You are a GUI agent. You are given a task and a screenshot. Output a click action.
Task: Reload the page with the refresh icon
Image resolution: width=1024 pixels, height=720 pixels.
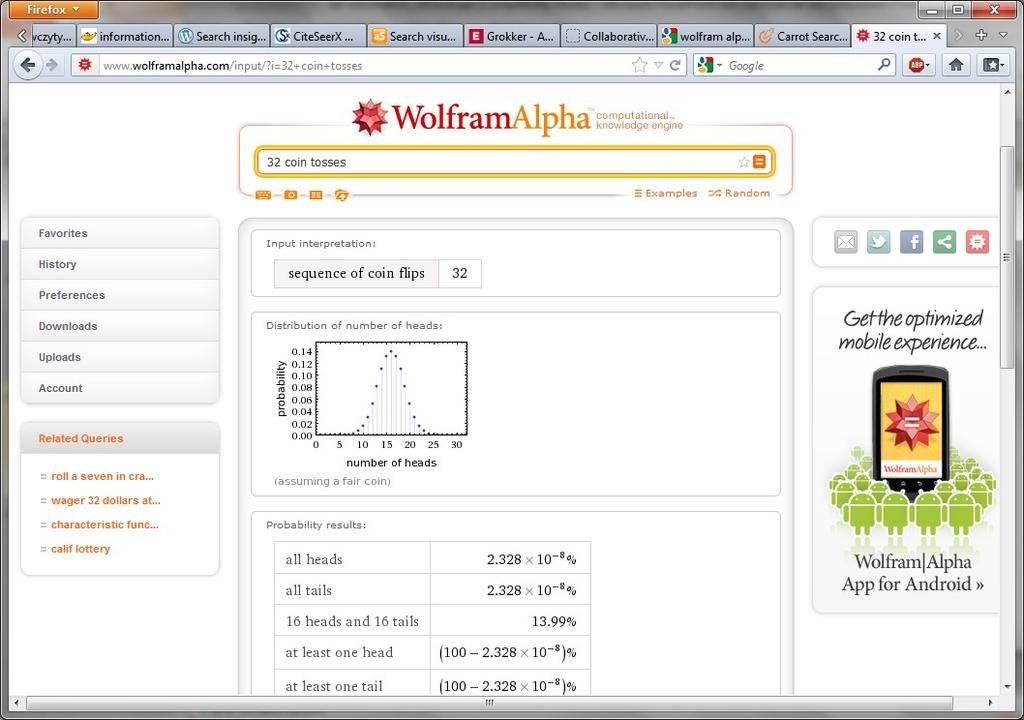pos(675,65)
